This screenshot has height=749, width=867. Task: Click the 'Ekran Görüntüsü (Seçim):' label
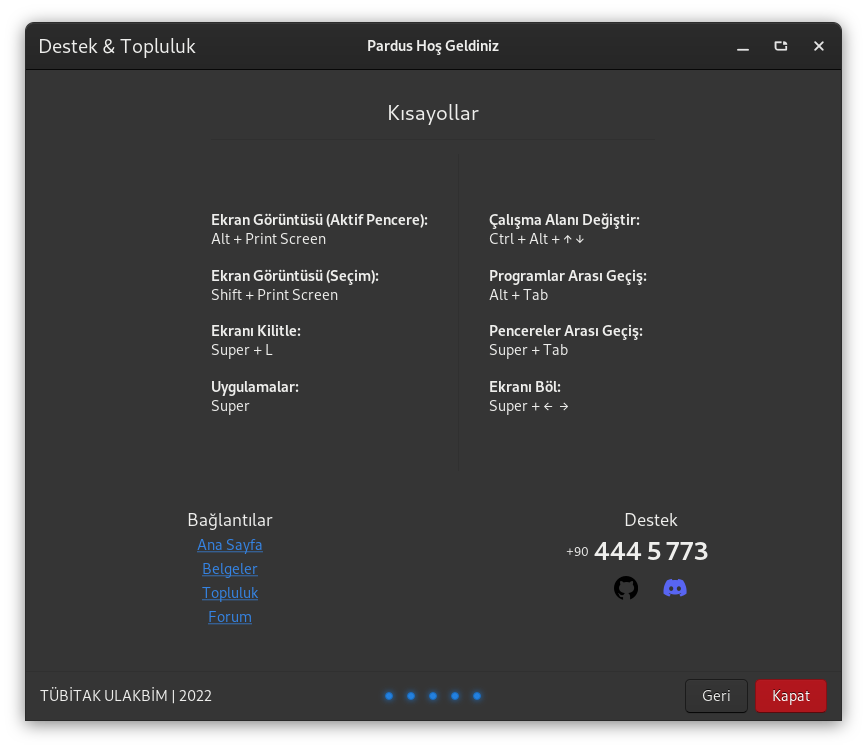coord(295,276)
